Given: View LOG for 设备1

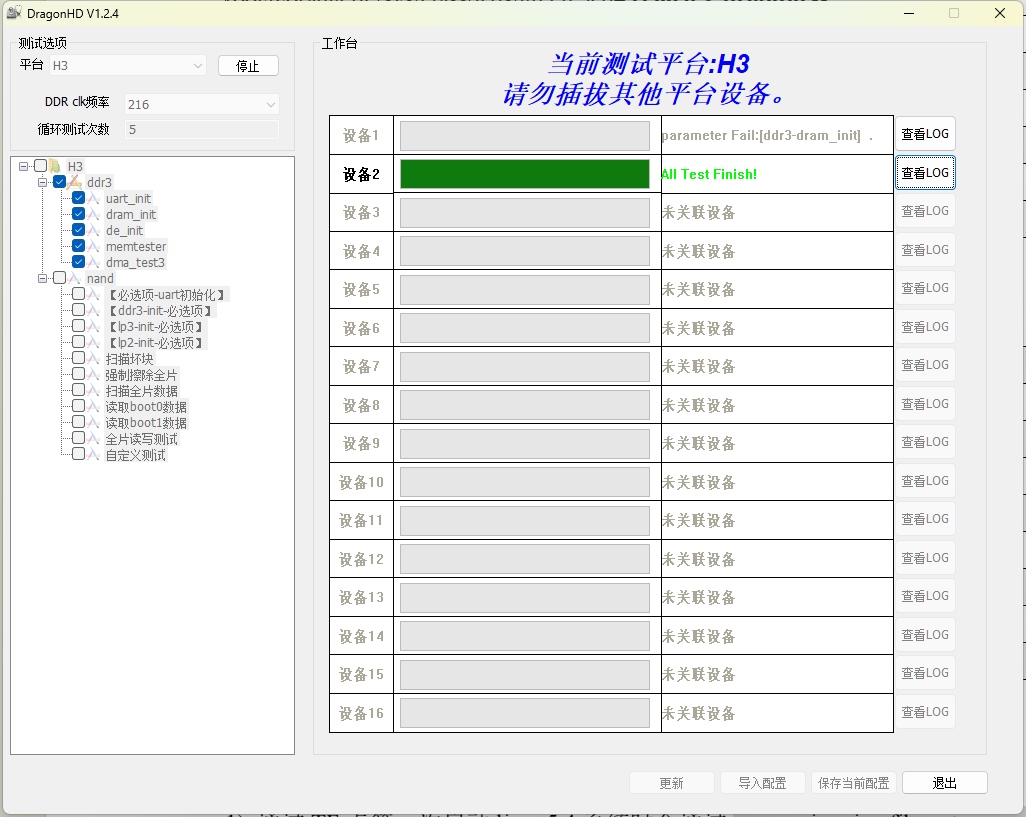Looking at the screenshot, I should coord(925,134).
